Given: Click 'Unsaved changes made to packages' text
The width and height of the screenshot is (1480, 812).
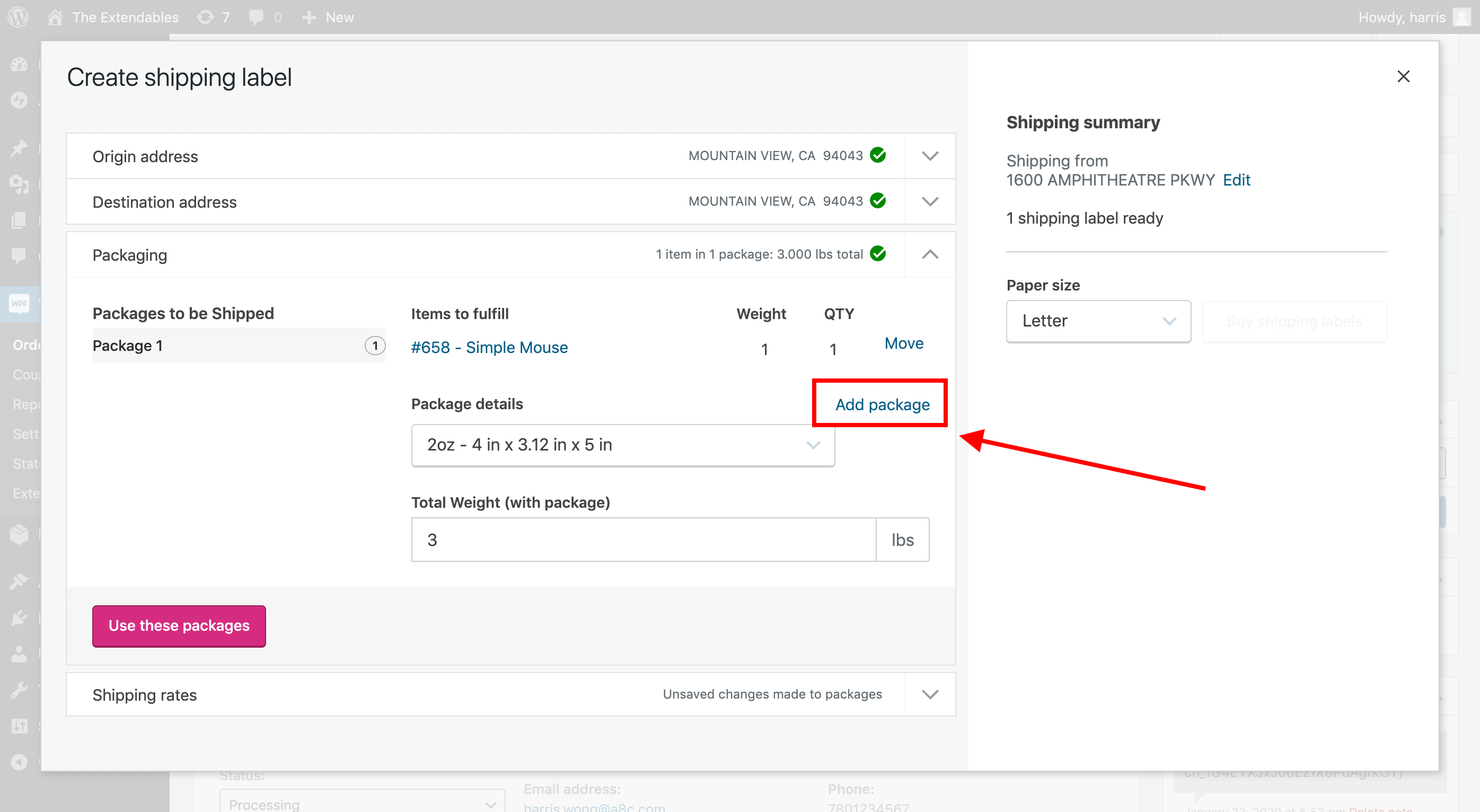Looking at the screenshot, I should (x=772, y=694).
